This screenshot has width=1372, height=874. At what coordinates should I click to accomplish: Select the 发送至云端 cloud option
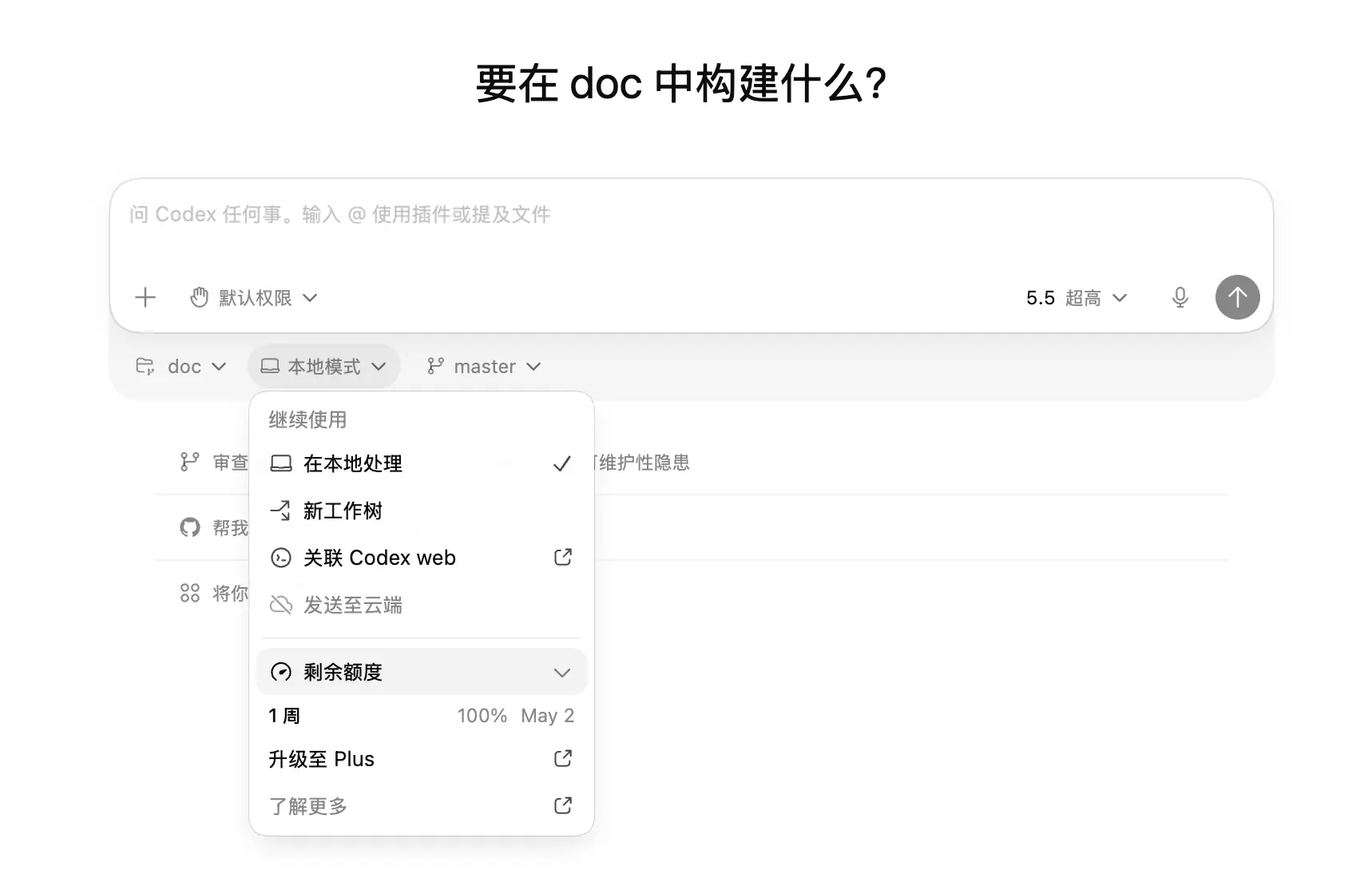(352, 605)
